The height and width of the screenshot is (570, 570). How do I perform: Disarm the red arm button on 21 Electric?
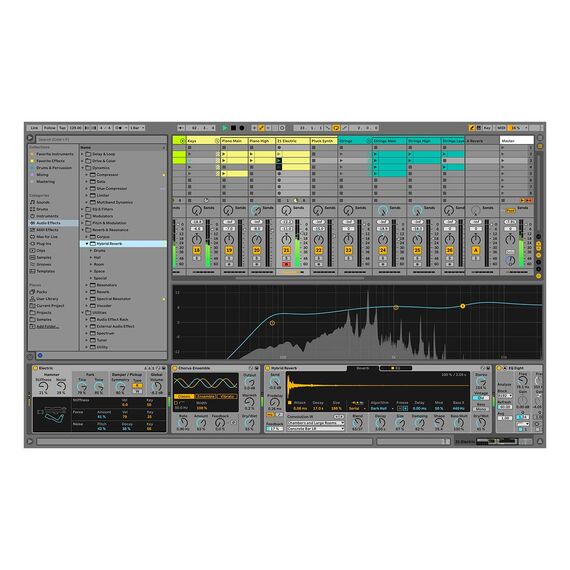pos(286,264)
